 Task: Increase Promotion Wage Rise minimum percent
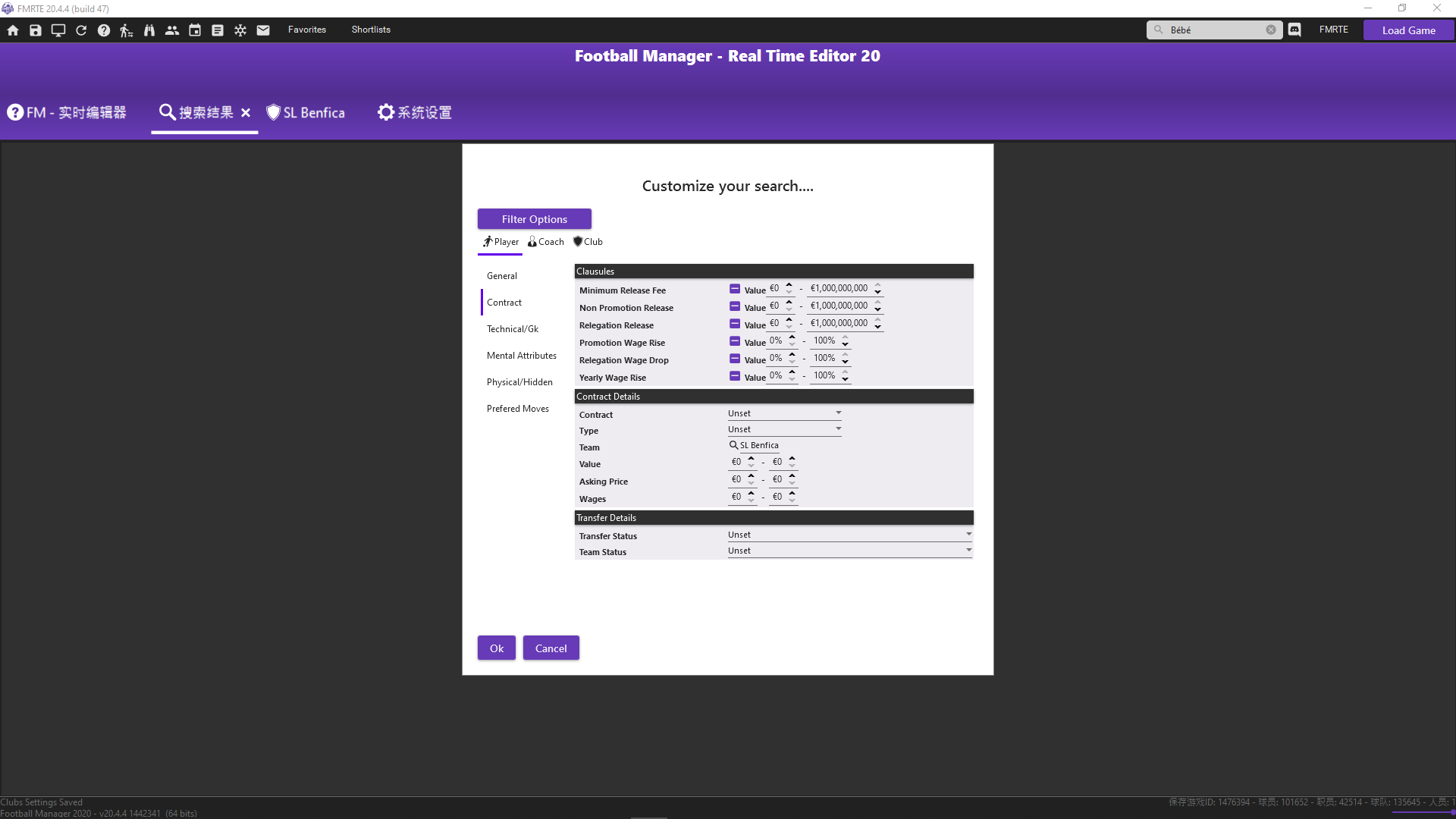click(x=792, y=337)
